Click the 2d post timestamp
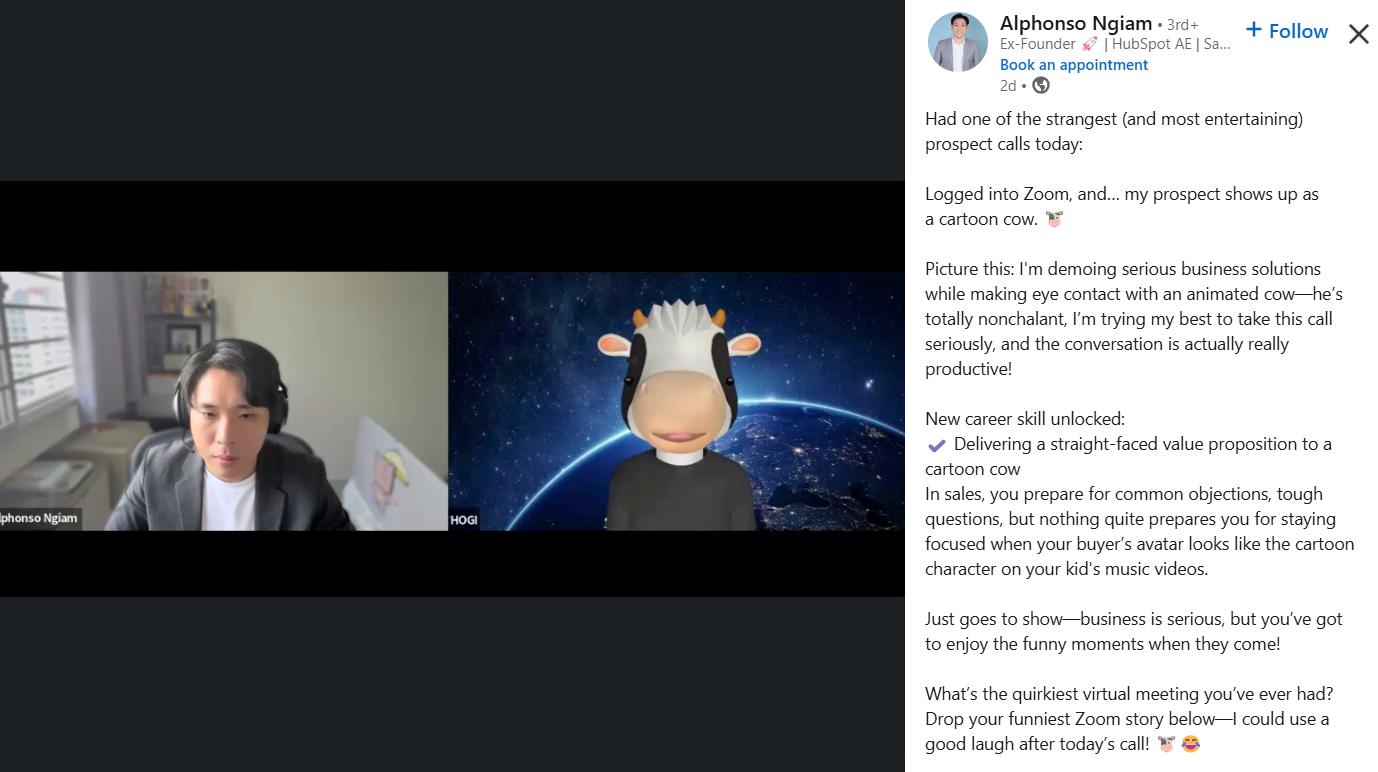Viewport: 1378px width, 772px height. pyautogui.click(x=1008, y=86)
